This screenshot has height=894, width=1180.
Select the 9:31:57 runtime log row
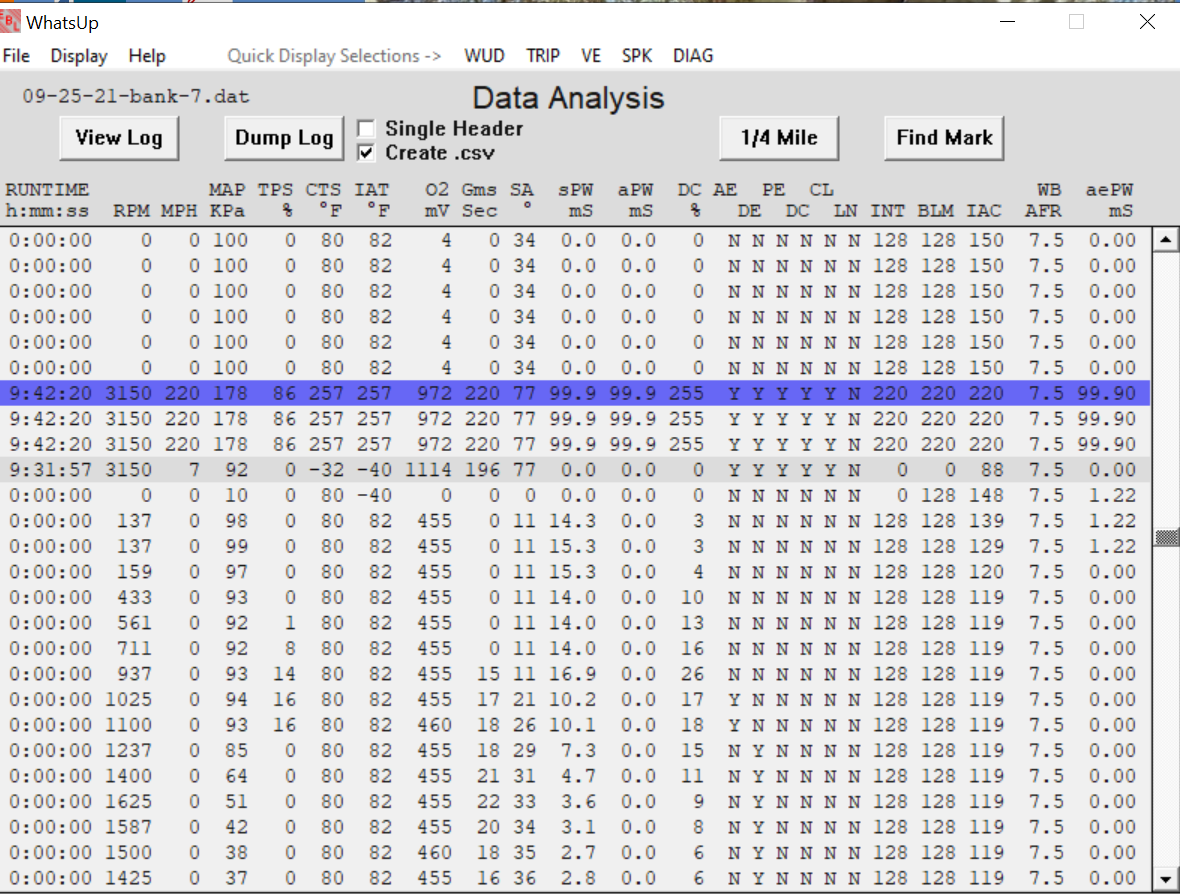click(x=575, y=470)
